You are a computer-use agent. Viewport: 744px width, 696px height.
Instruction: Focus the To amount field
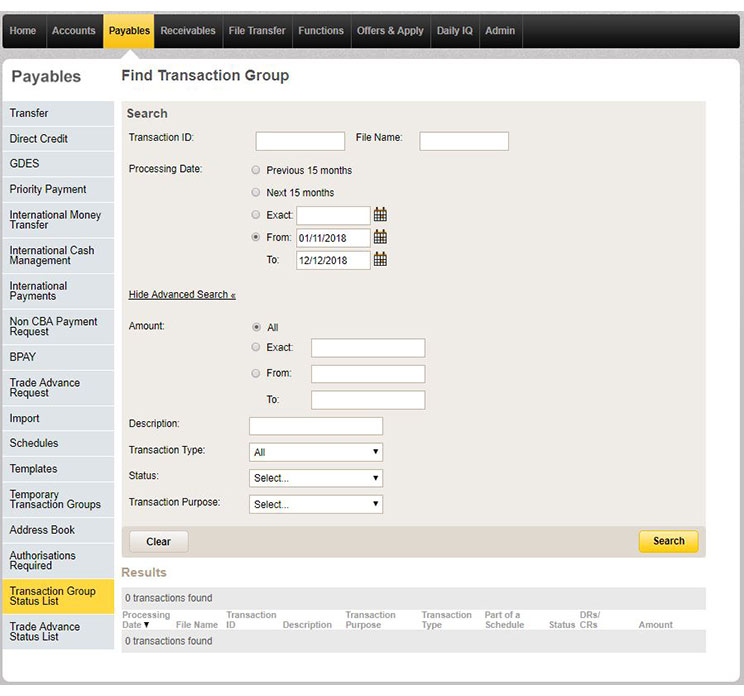368,400
